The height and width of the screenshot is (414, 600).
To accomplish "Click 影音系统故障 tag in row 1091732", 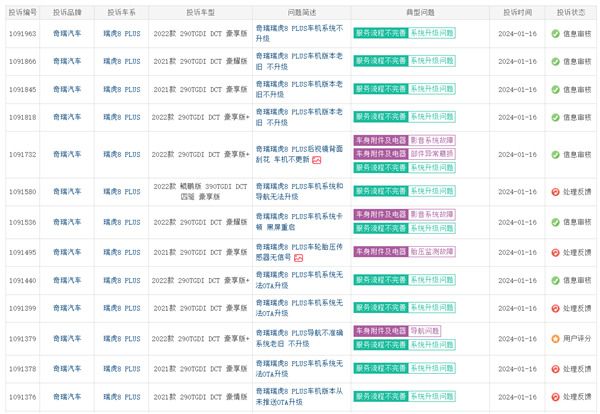I will [x=432, y=140].
